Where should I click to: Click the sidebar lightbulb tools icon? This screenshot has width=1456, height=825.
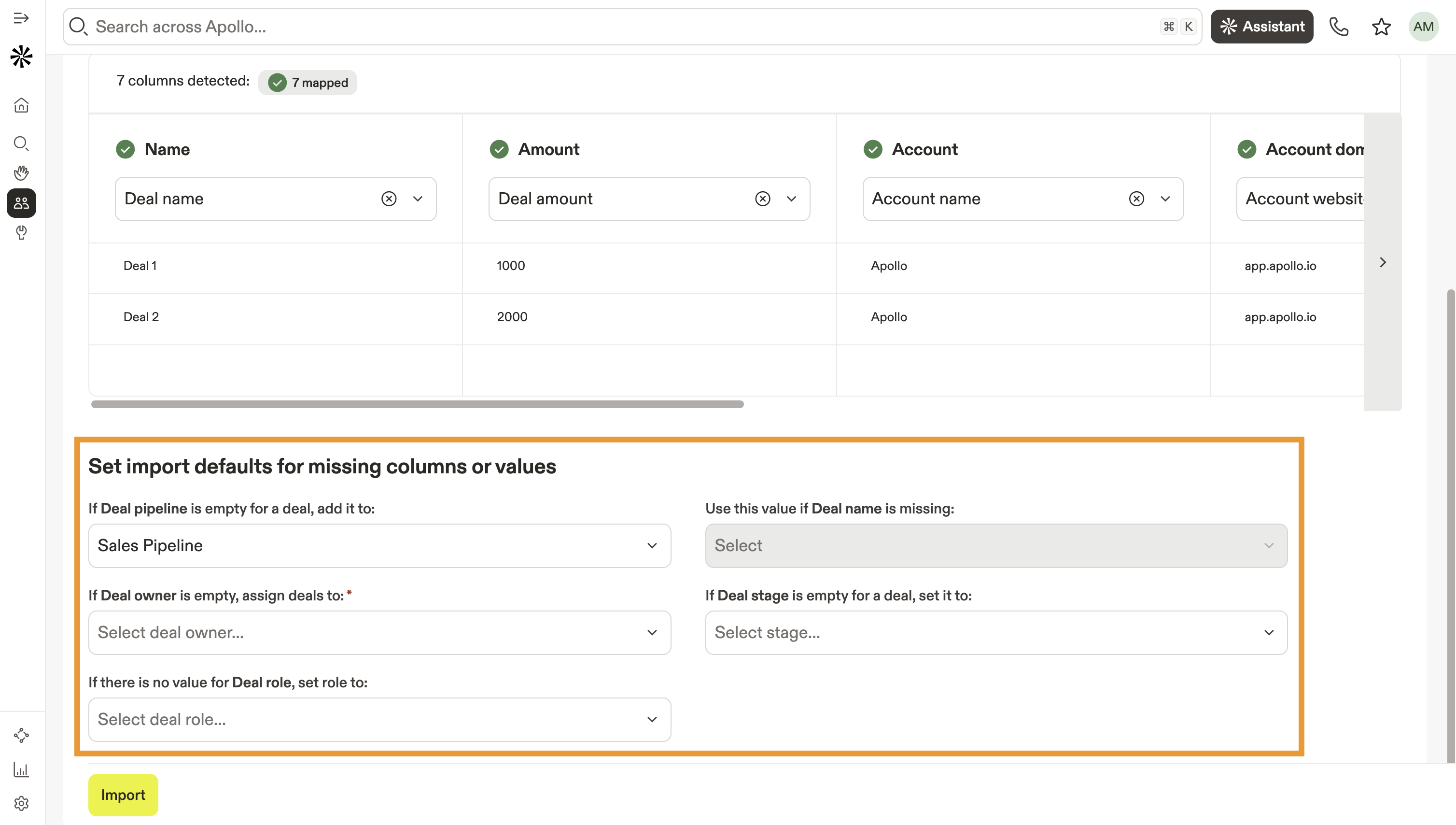21,232
